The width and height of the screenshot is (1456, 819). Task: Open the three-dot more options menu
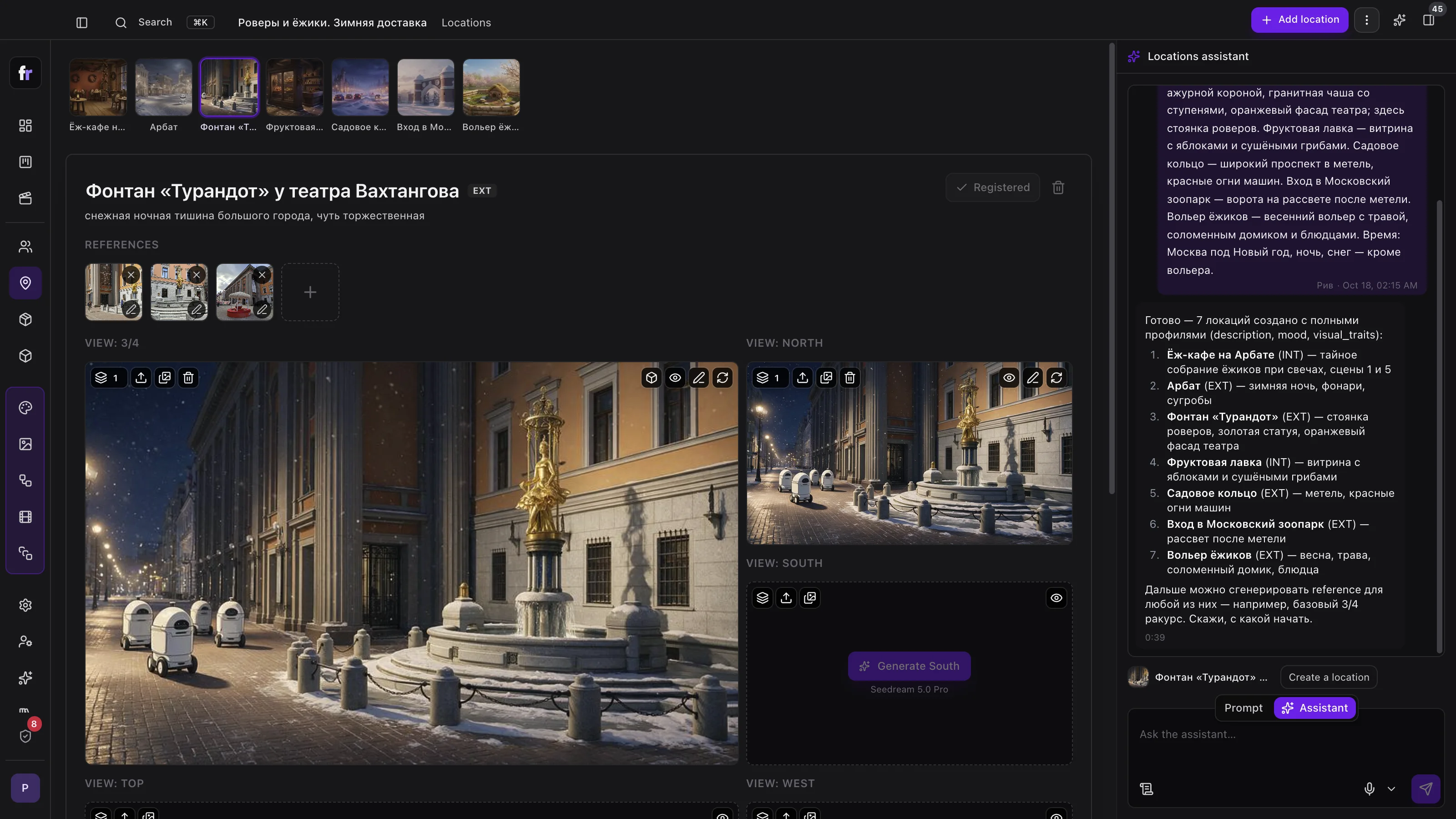[1367, 20]
